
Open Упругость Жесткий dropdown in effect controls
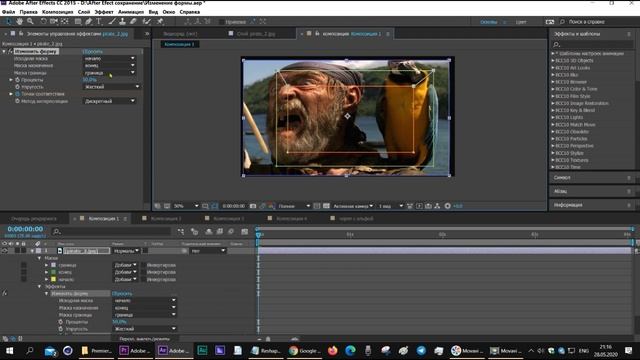tap(111, 87)
